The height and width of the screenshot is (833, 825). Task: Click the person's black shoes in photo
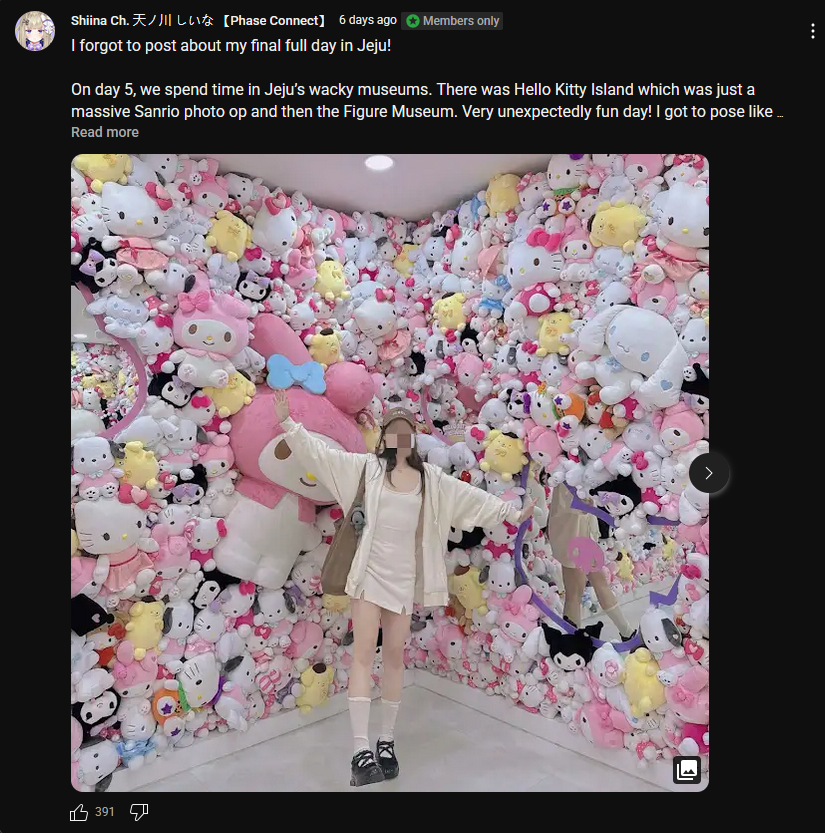point(374,760)
